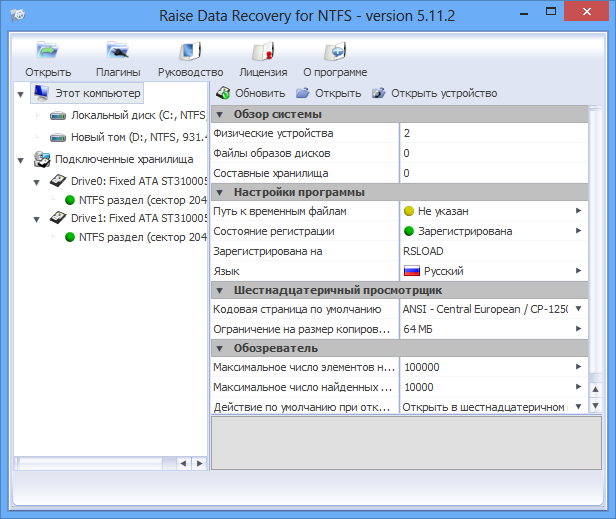Open the Лицензия license icon
The width and height of the screenshot is (616, 519).
pyautogui.click(x=263, y=51)
